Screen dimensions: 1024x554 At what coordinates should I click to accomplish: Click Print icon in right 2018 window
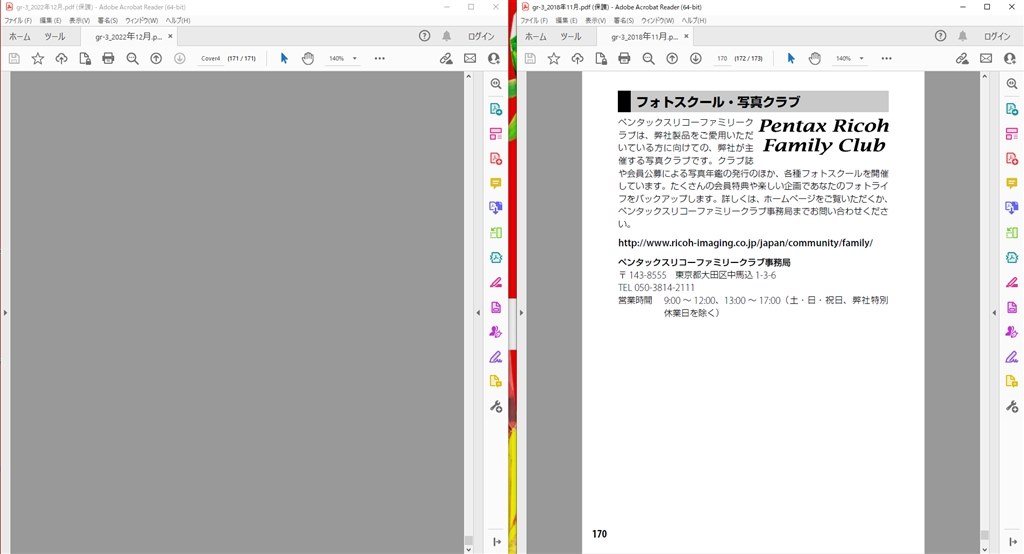click(x=624, y=59)
